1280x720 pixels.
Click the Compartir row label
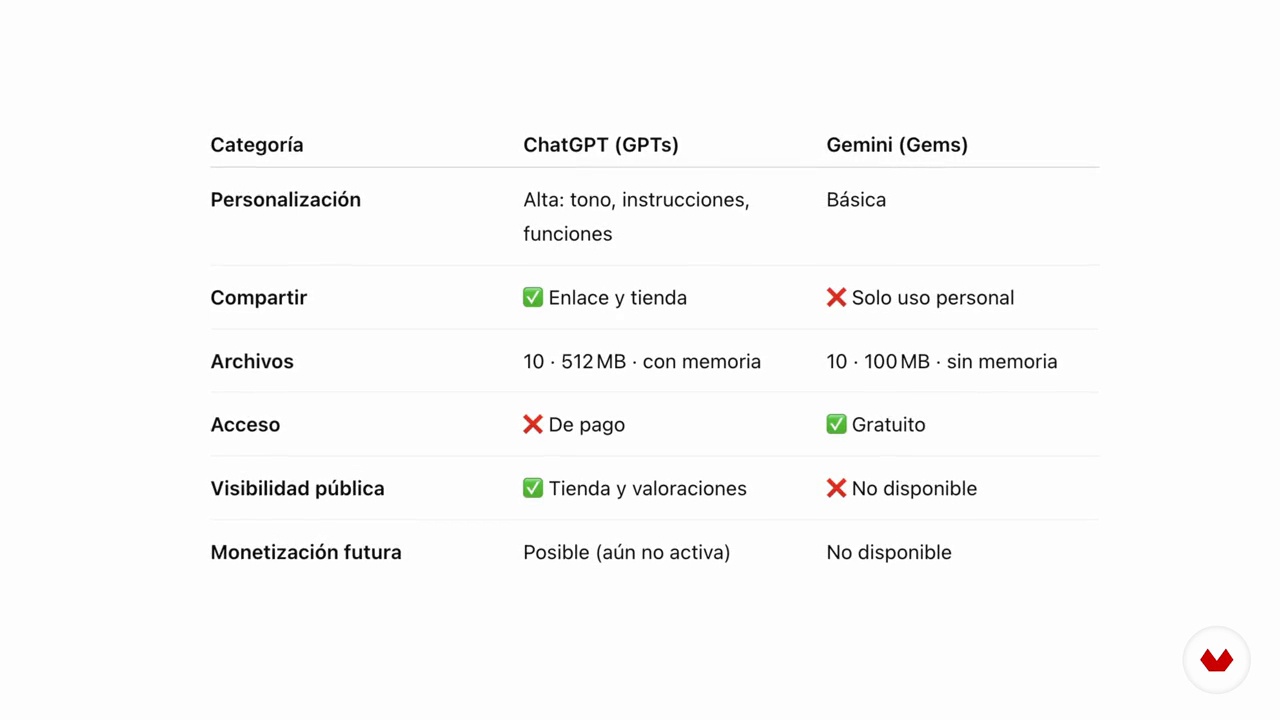coord(259,298)
